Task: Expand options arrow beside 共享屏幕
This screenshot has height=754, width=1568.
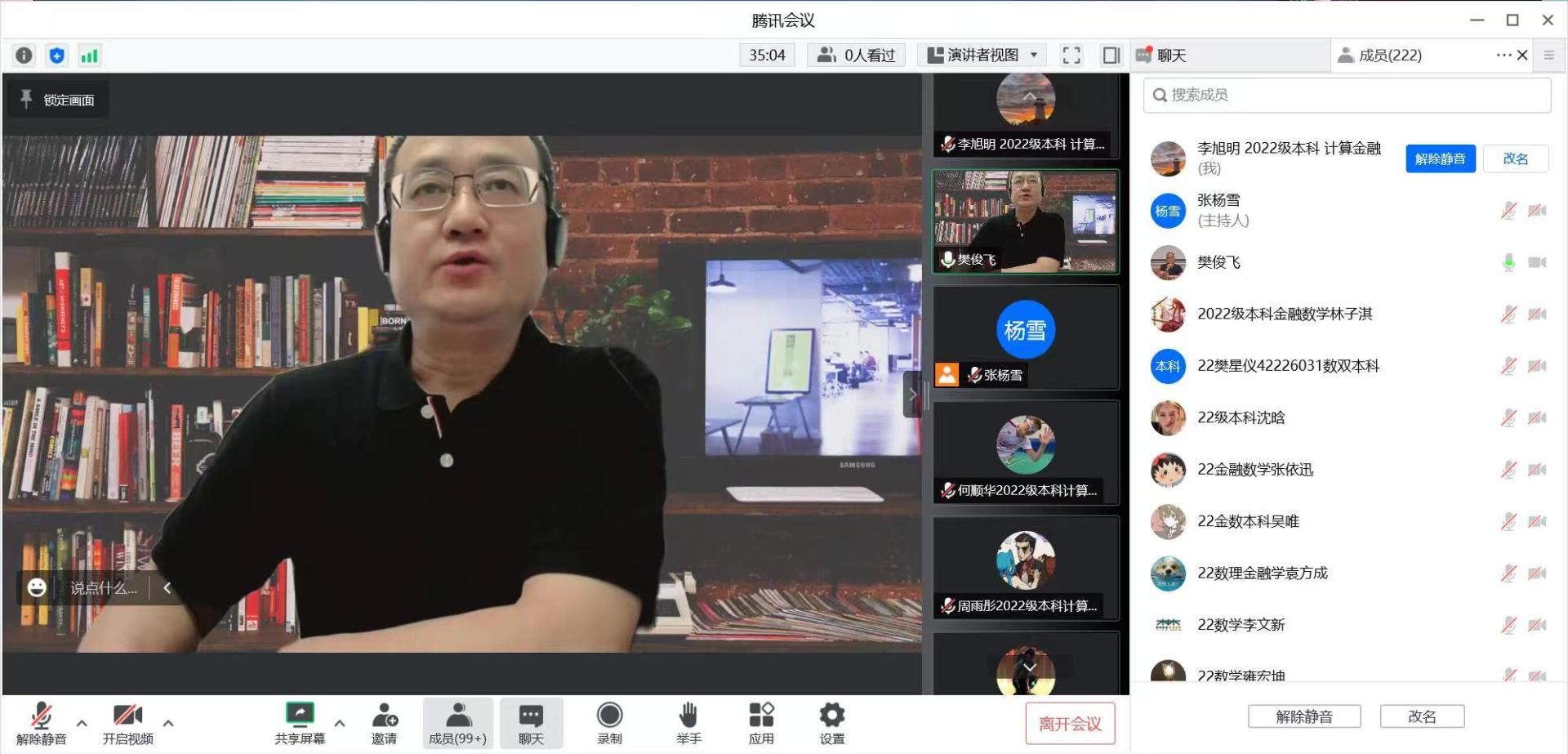Action: point(340,723)
